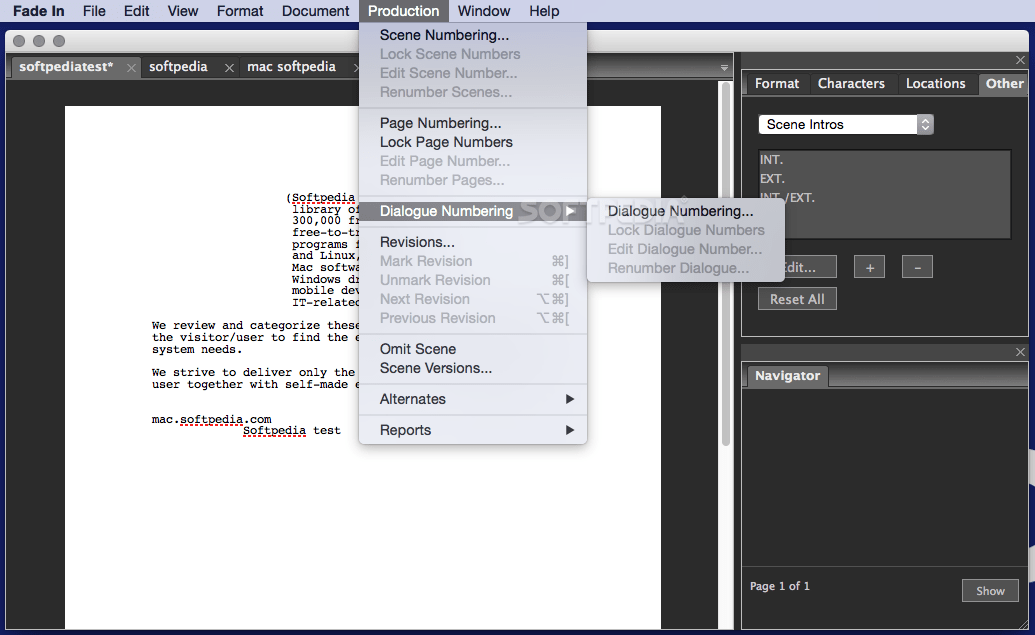Select Lock Page Numbers
The image size is (1035, 635).
(x=473, y=142)
